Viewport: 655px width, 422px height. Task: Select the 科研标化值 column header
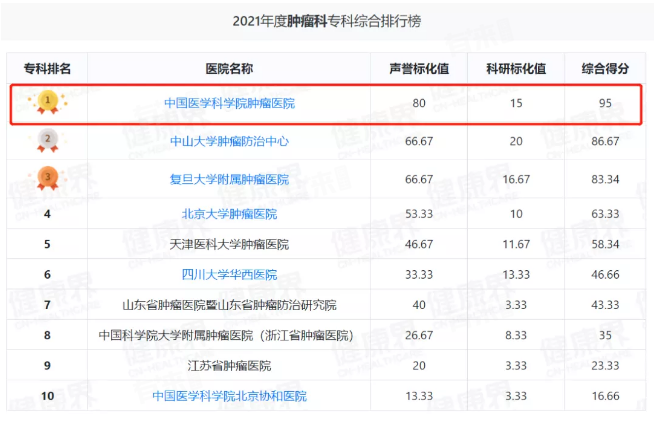point(515,68)
